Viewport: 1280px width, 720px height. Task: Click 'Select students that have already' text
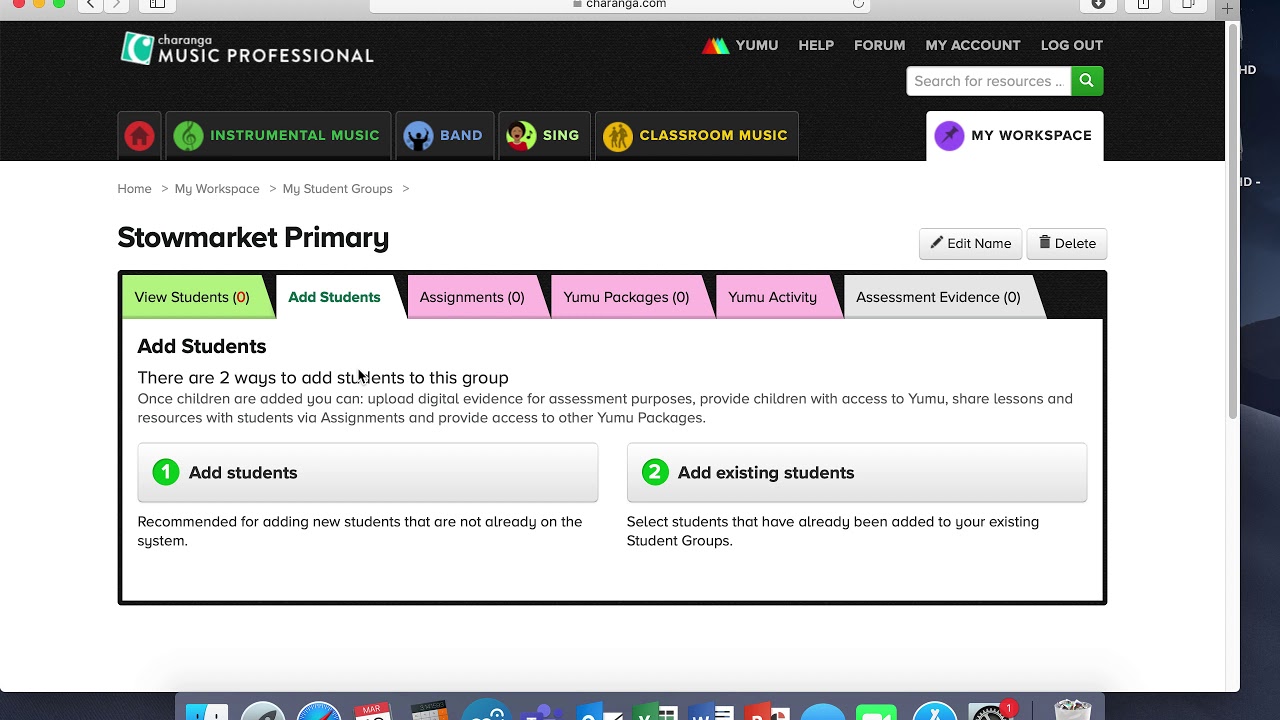833,531
